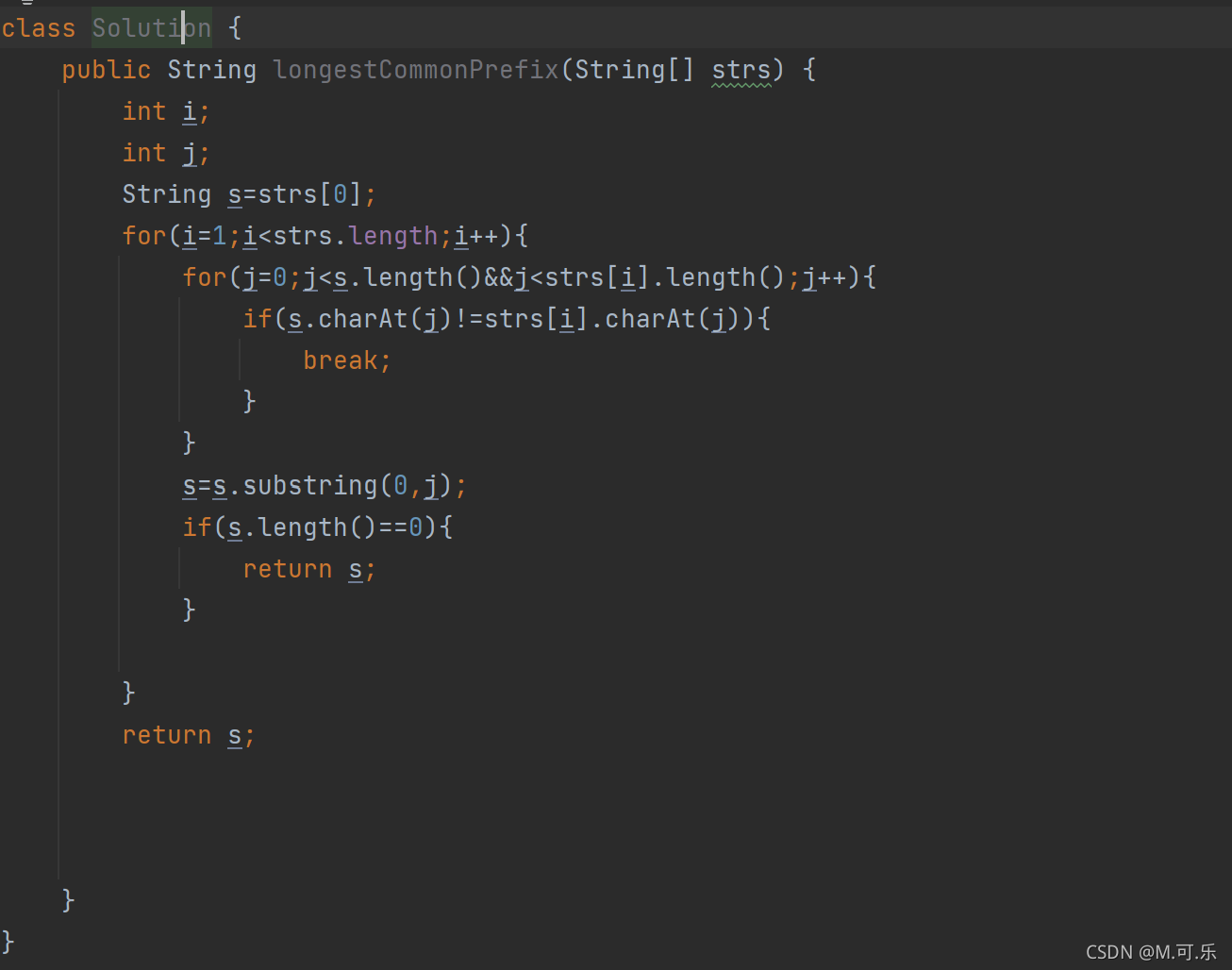Click the small icon above the code editor

tap(25, 5)
